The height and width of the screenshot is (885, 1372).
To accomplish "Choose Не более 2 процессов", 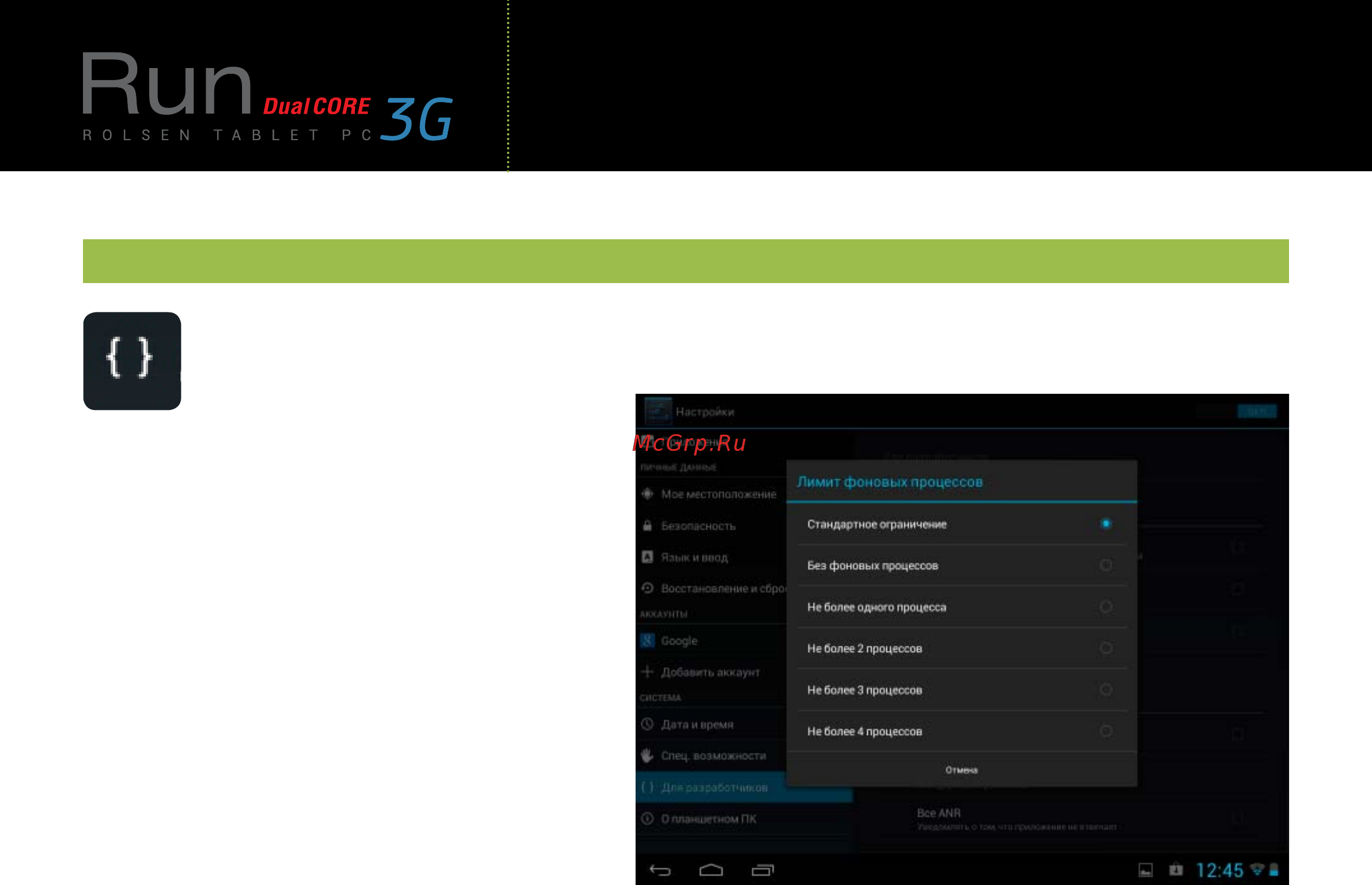I will (962, 649).
